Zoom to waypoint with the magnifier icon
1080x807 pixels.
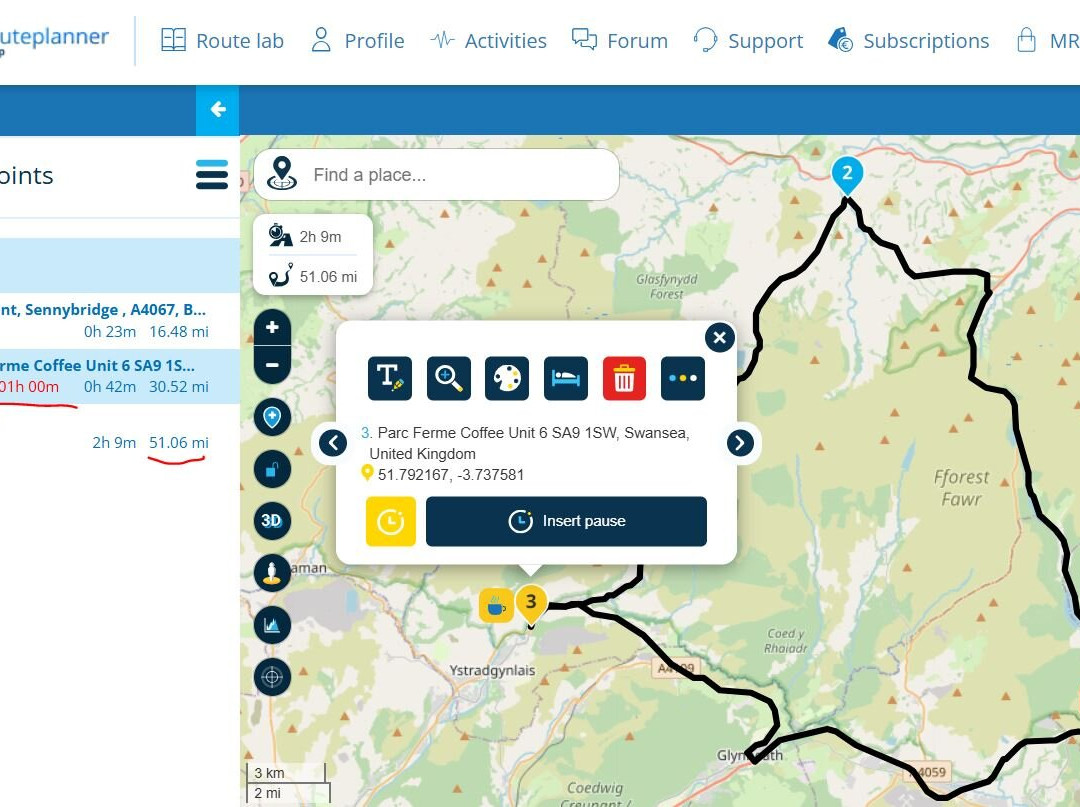[449, 378]
